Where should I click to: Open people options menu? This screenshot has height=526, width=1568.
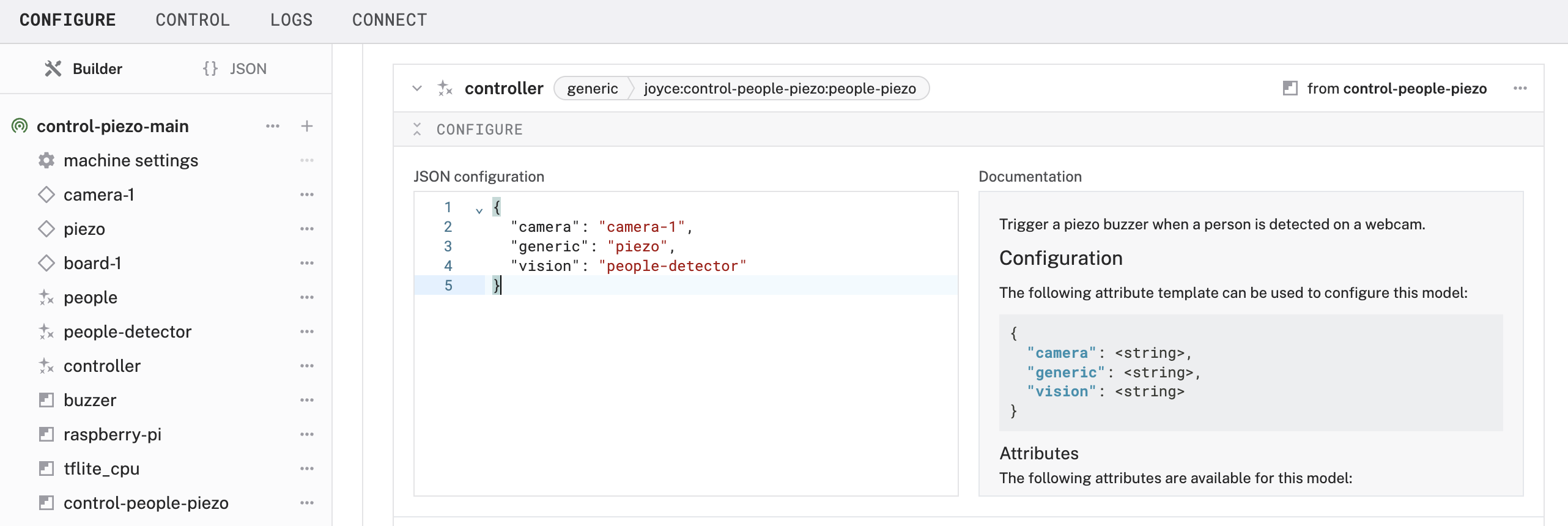[x=307, y=297]
